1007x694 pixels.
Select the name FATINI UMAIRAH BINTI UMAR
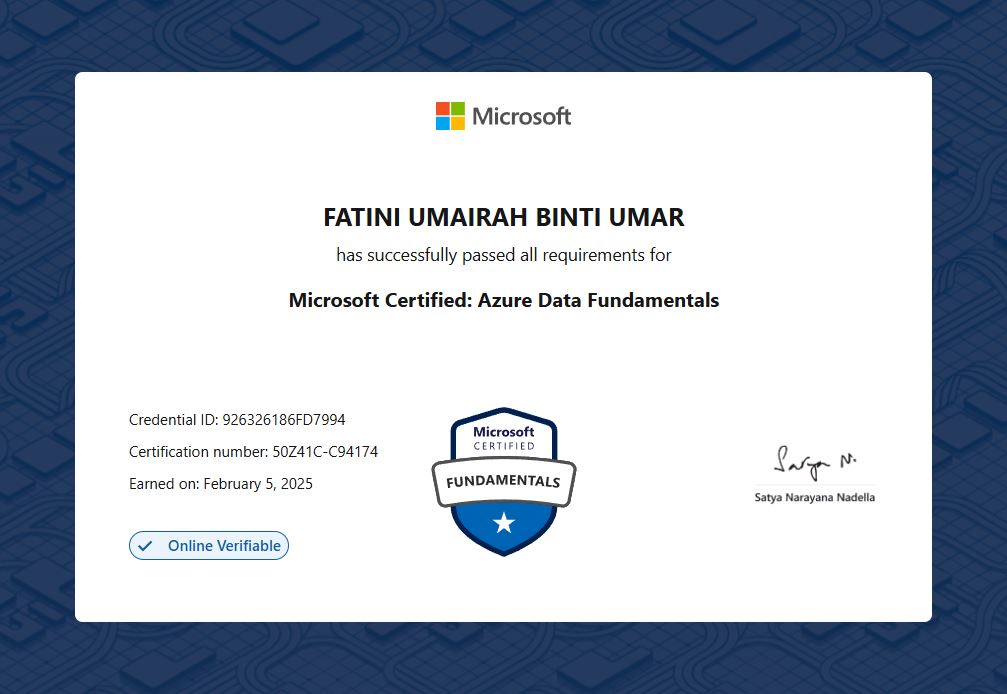(x=503, y=217)
